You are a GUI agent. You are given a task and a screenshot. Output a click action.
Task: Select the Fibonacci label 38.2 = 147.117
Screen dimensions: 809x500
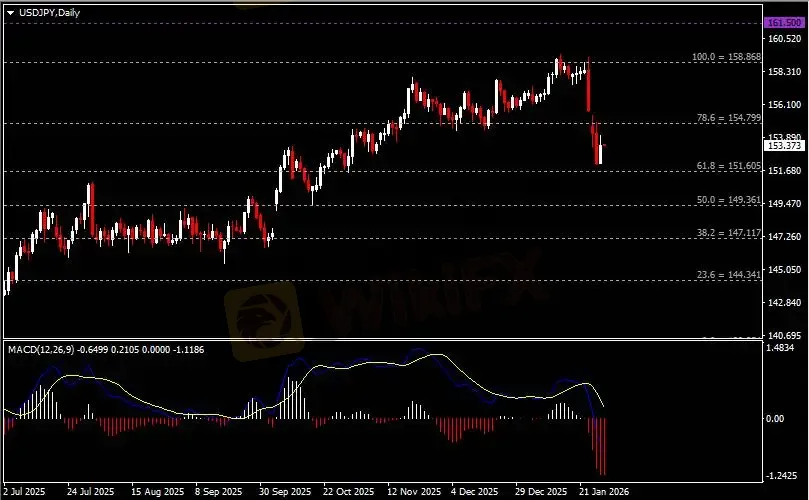tap(729, 233)
